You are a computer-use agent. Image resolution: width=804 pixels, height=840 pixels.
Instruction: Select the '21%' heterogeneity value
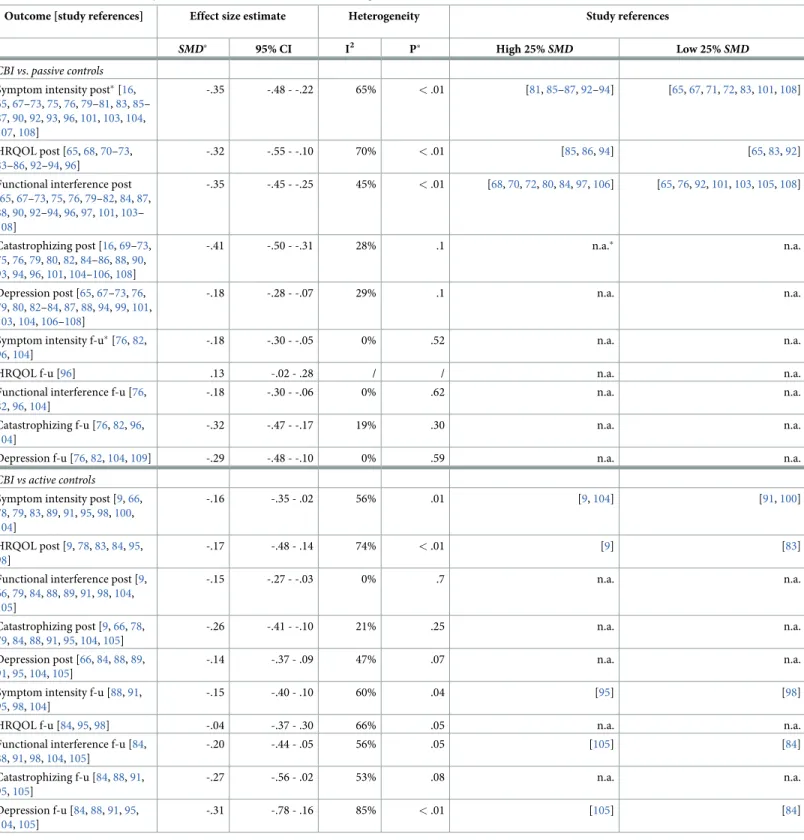coord(366,626)
